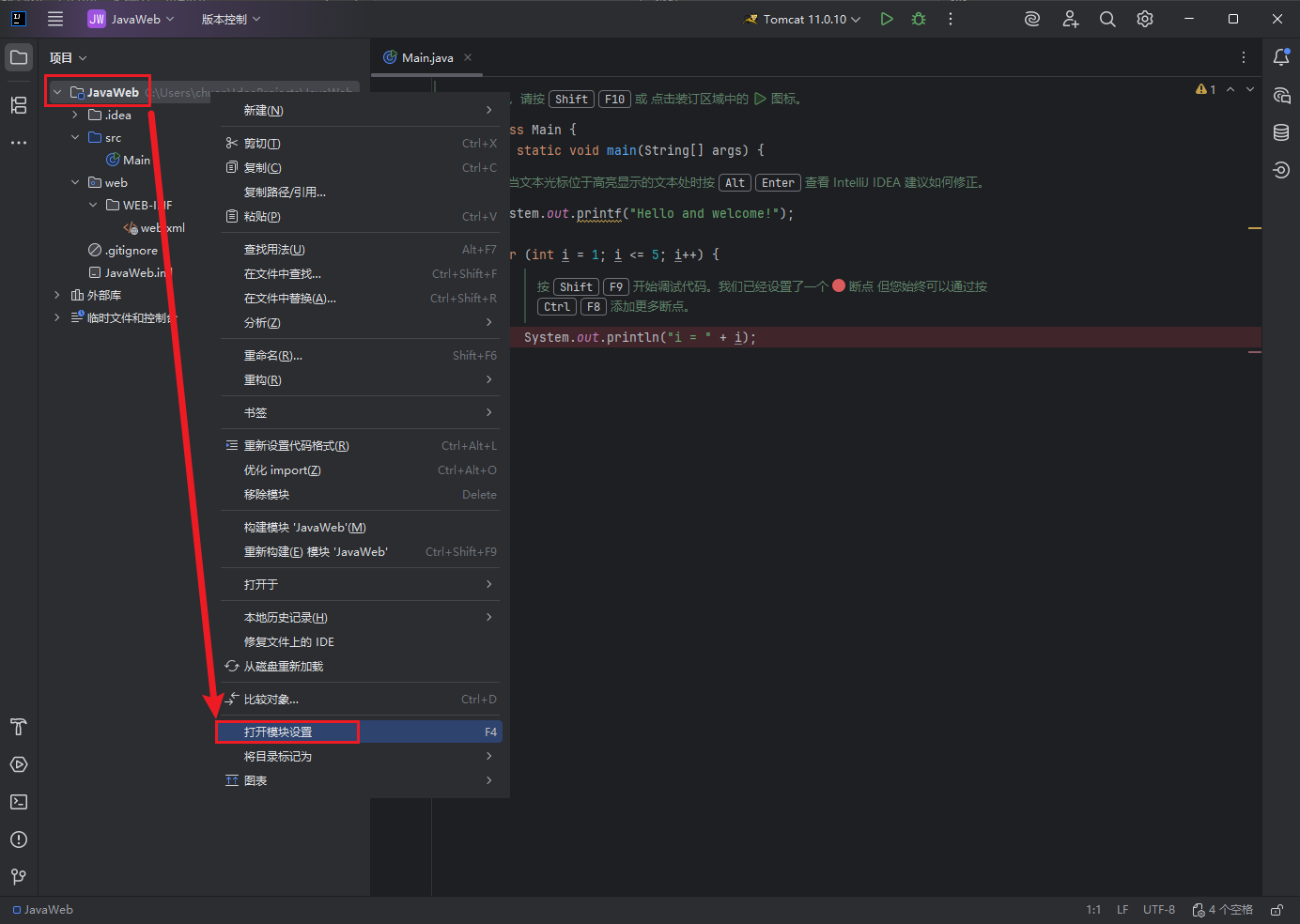This screenshot has width=1300, height=924.
Task: Open the Services tool window icon
Action: click(19, 764)
